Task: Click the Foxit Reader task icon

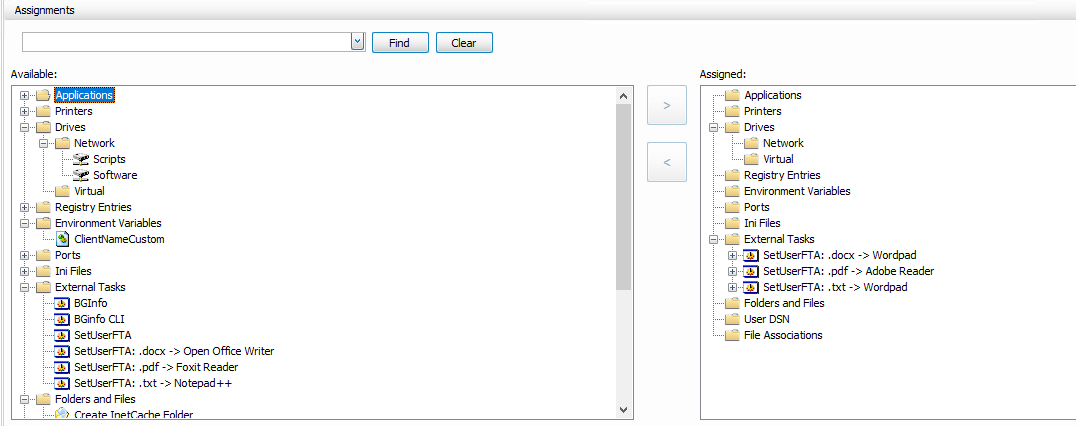Action: [x=62, y=367]
